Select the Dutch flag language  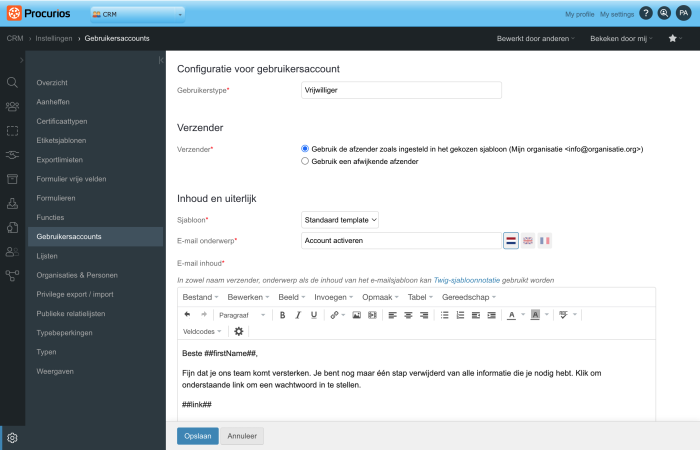[x=511, y=241]
